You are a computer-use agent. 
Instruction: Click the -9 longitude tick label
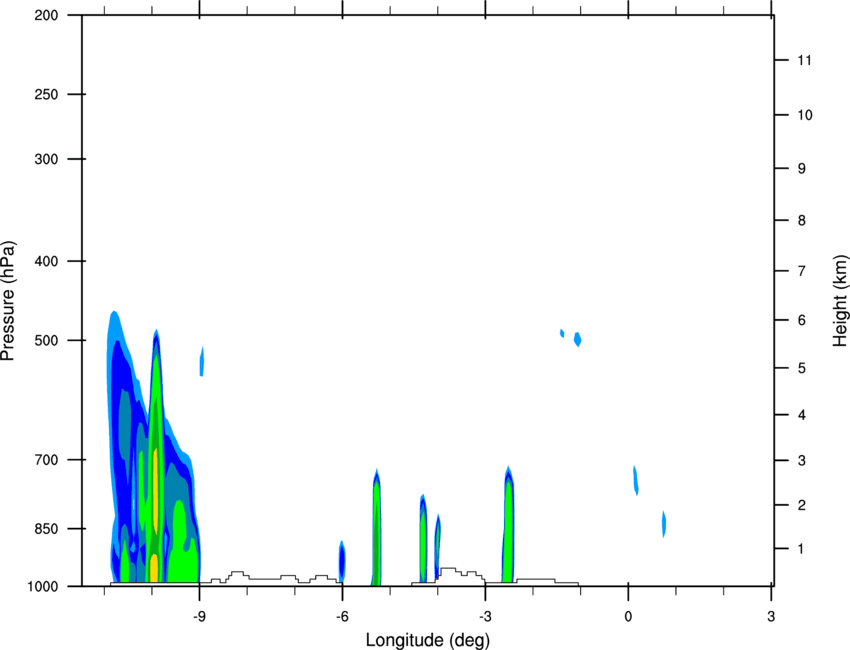(199, 617)
